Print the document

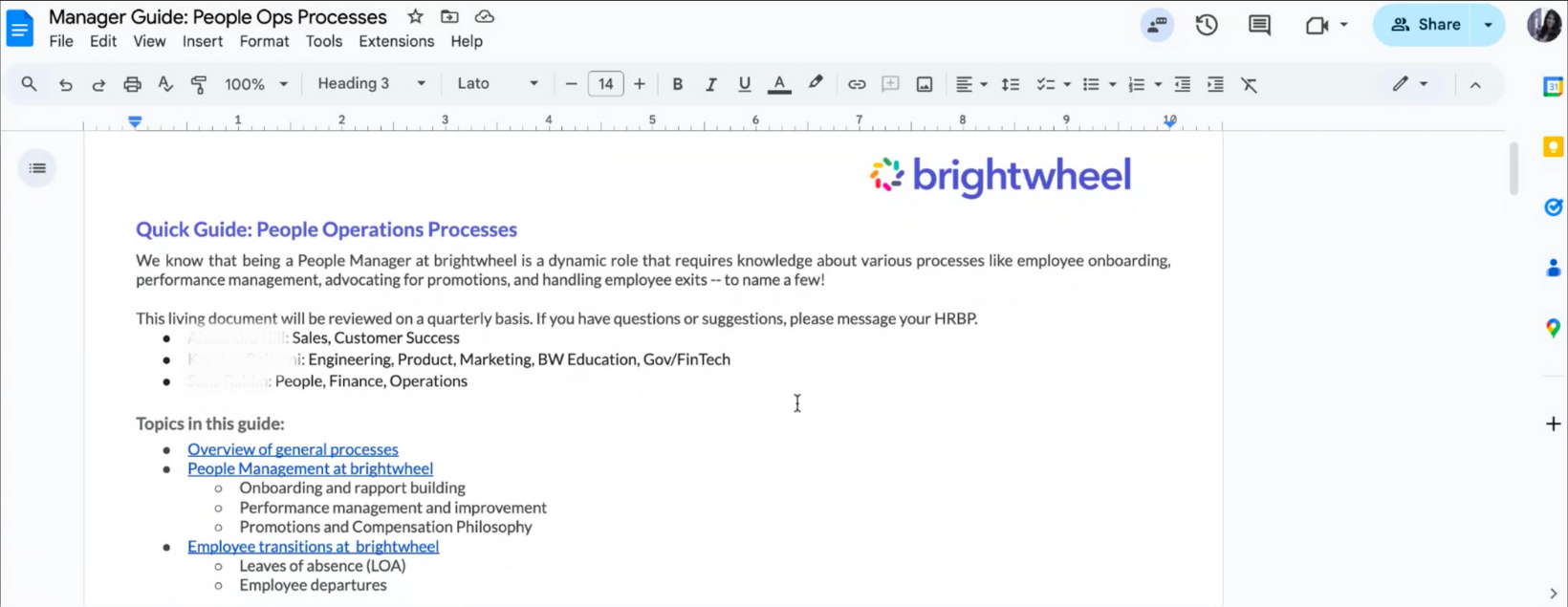tap(132, 84)
